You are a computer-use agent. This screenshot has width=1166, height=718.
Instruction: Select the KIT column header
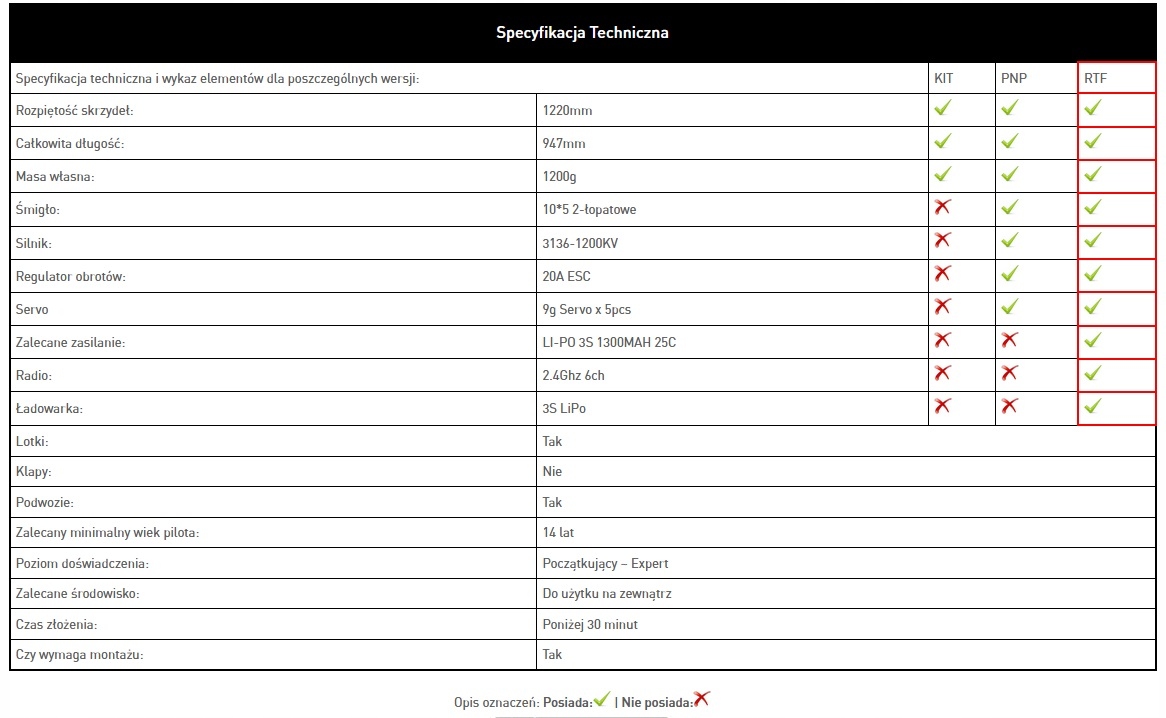[x=943, y=78]
